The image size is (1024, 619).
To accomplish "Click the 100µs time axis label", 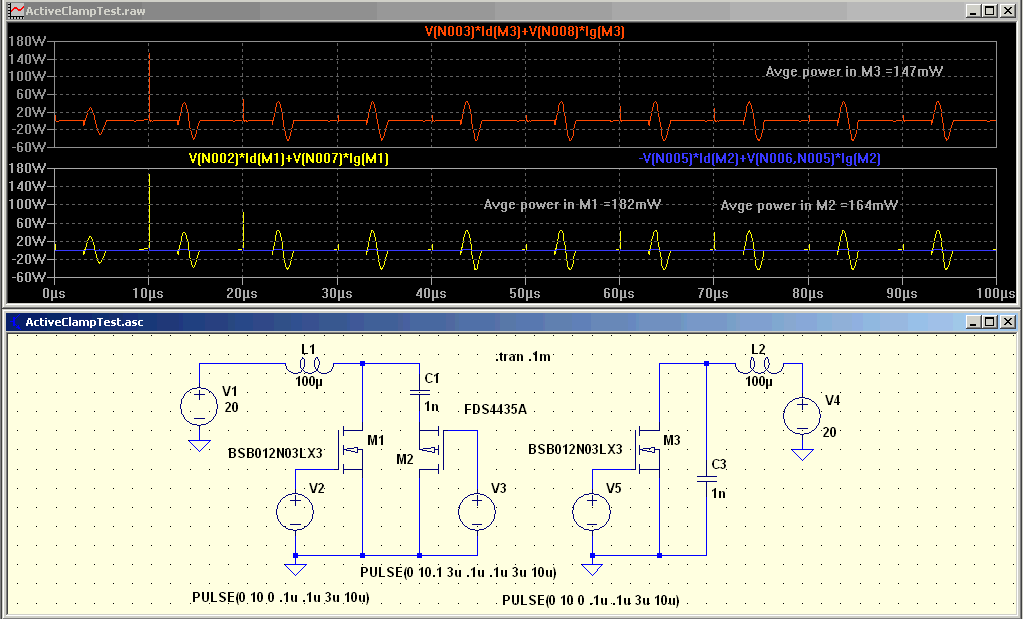I will pos(995,294).
